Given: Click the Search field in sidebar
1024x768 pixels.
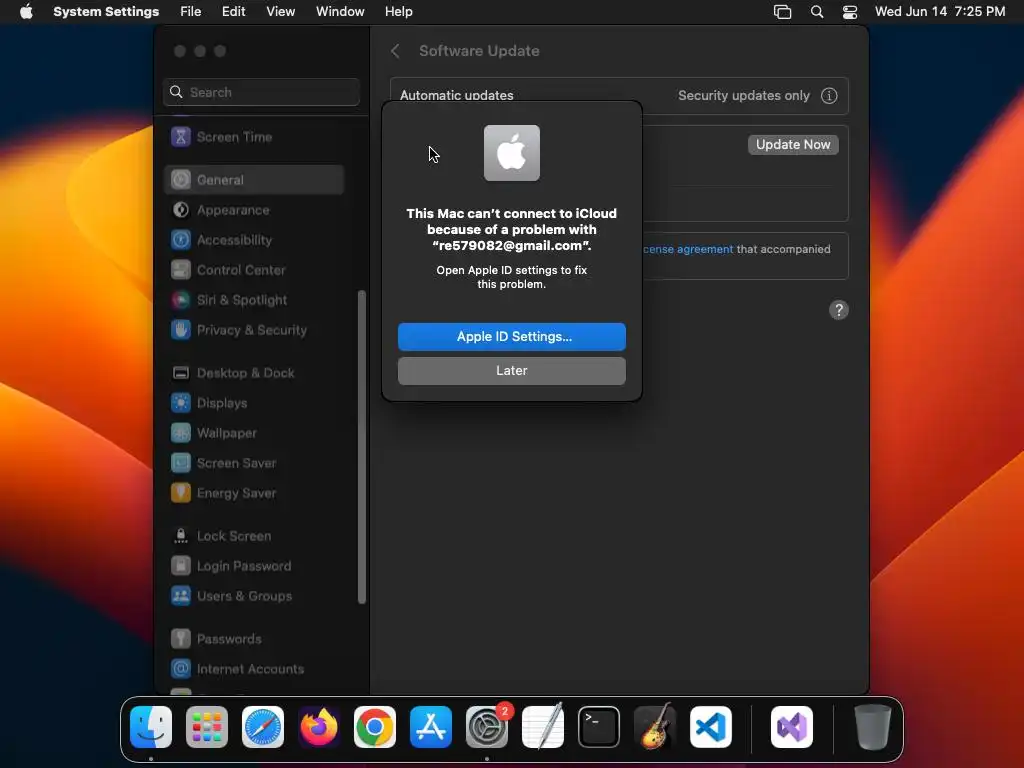Looking at the screenshot, I should click(261, 92).
